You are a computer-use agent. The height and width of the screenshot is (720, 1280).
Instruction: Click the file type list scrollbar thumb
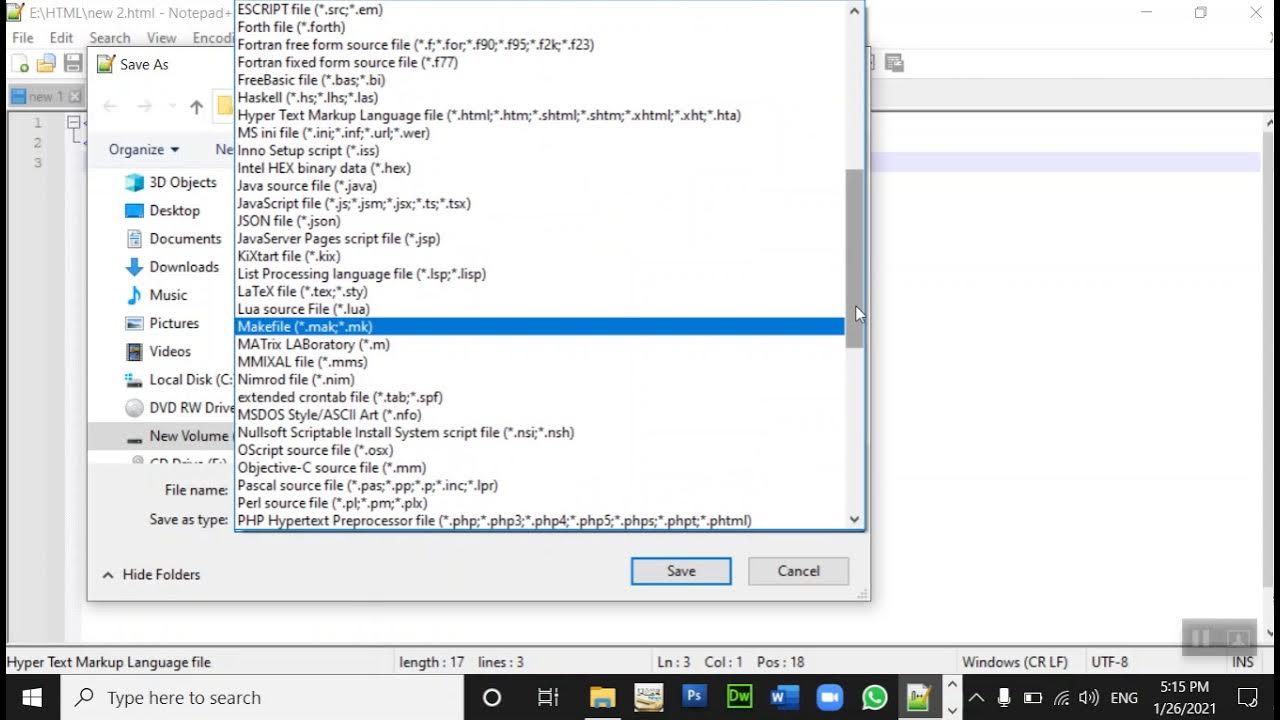(x=854, y=258)
